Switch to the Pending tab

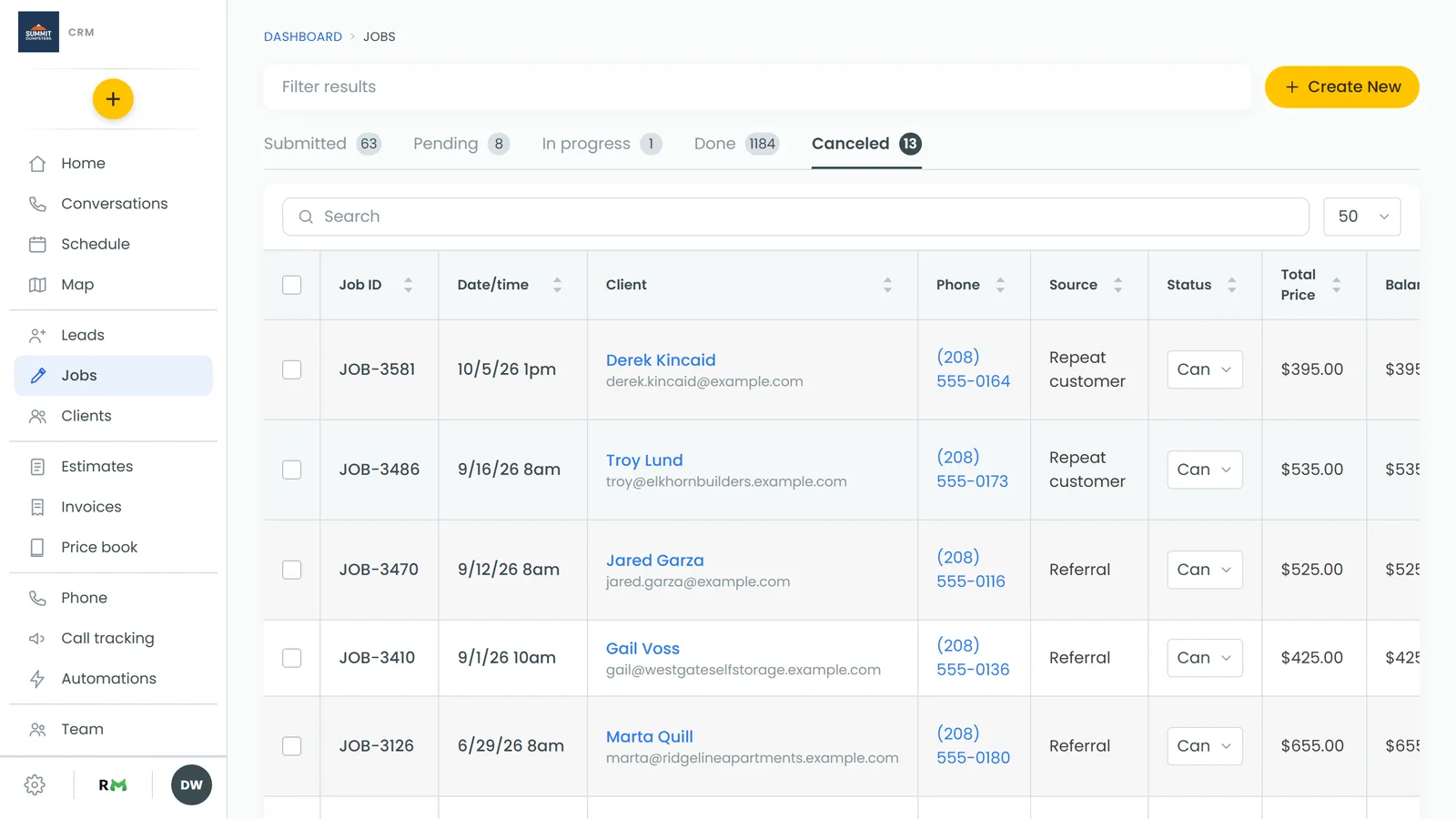click(x=461, y=144)
